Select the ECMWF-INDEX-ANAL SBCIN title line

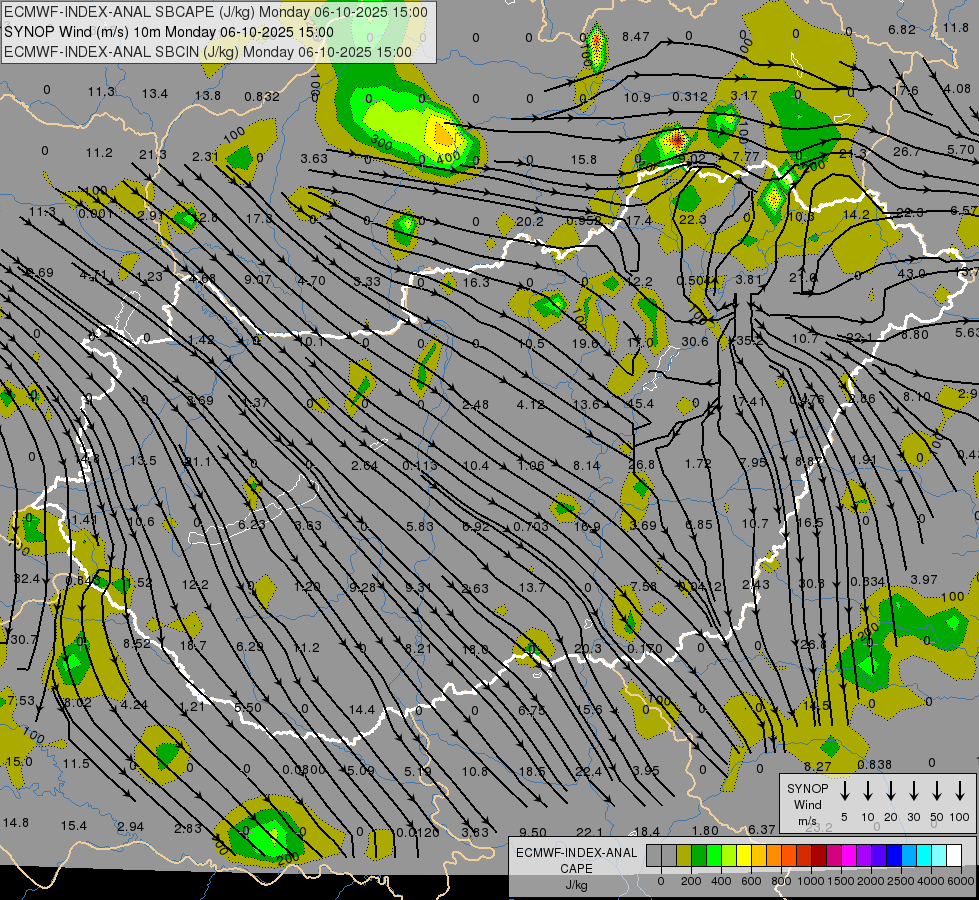pyautogui.click(x=207, y=50)
